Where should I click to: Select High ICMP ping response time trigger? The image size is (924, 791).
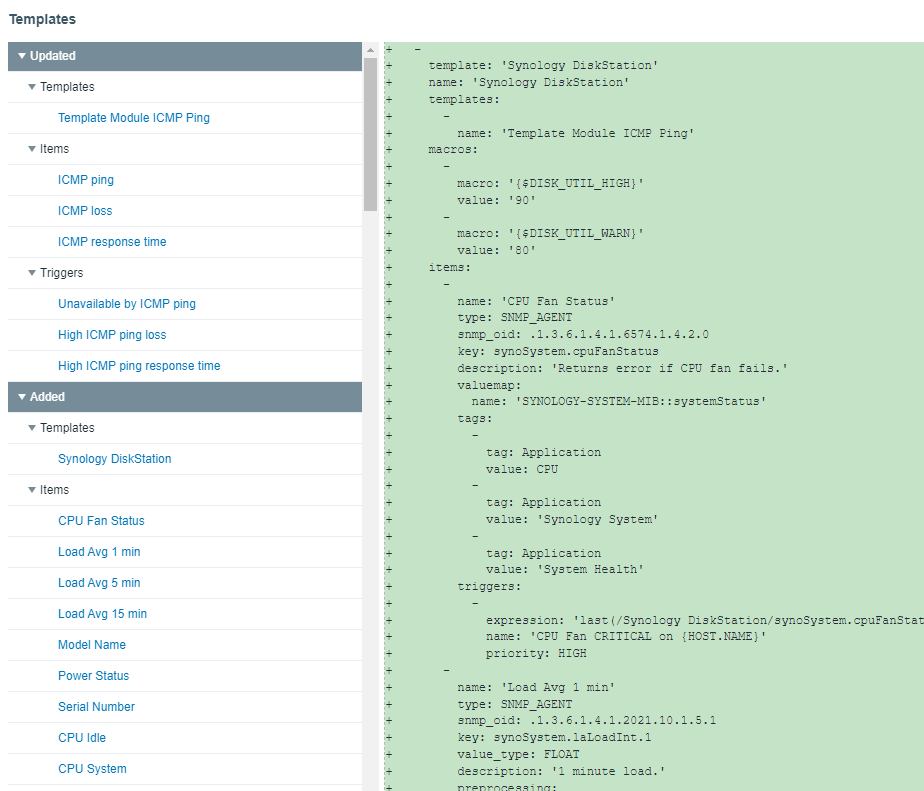click(x=139, y=366)
